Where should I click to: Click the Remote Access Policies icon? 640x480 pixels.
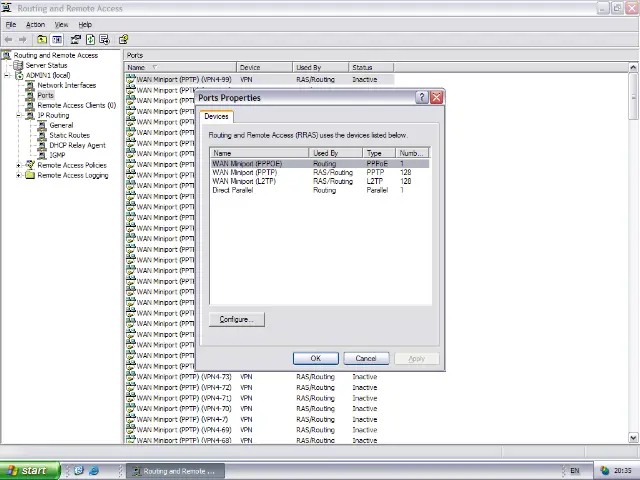coord(30,165)
